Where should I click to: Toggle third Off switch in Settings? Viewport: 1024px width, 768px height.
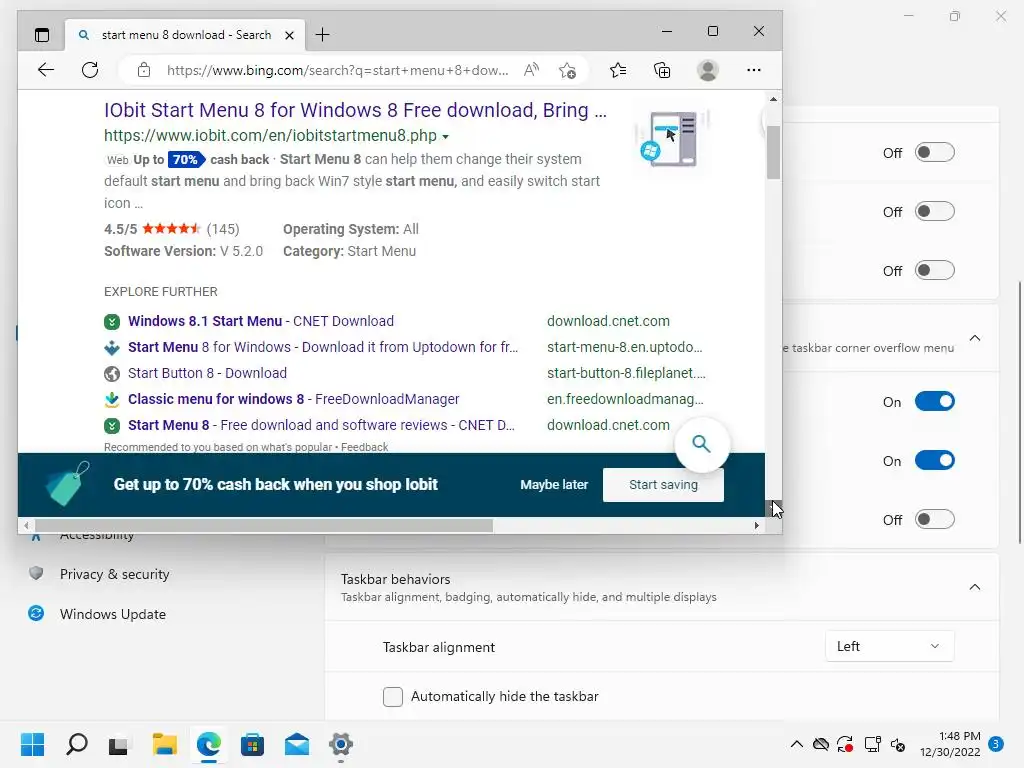point(935,270)
